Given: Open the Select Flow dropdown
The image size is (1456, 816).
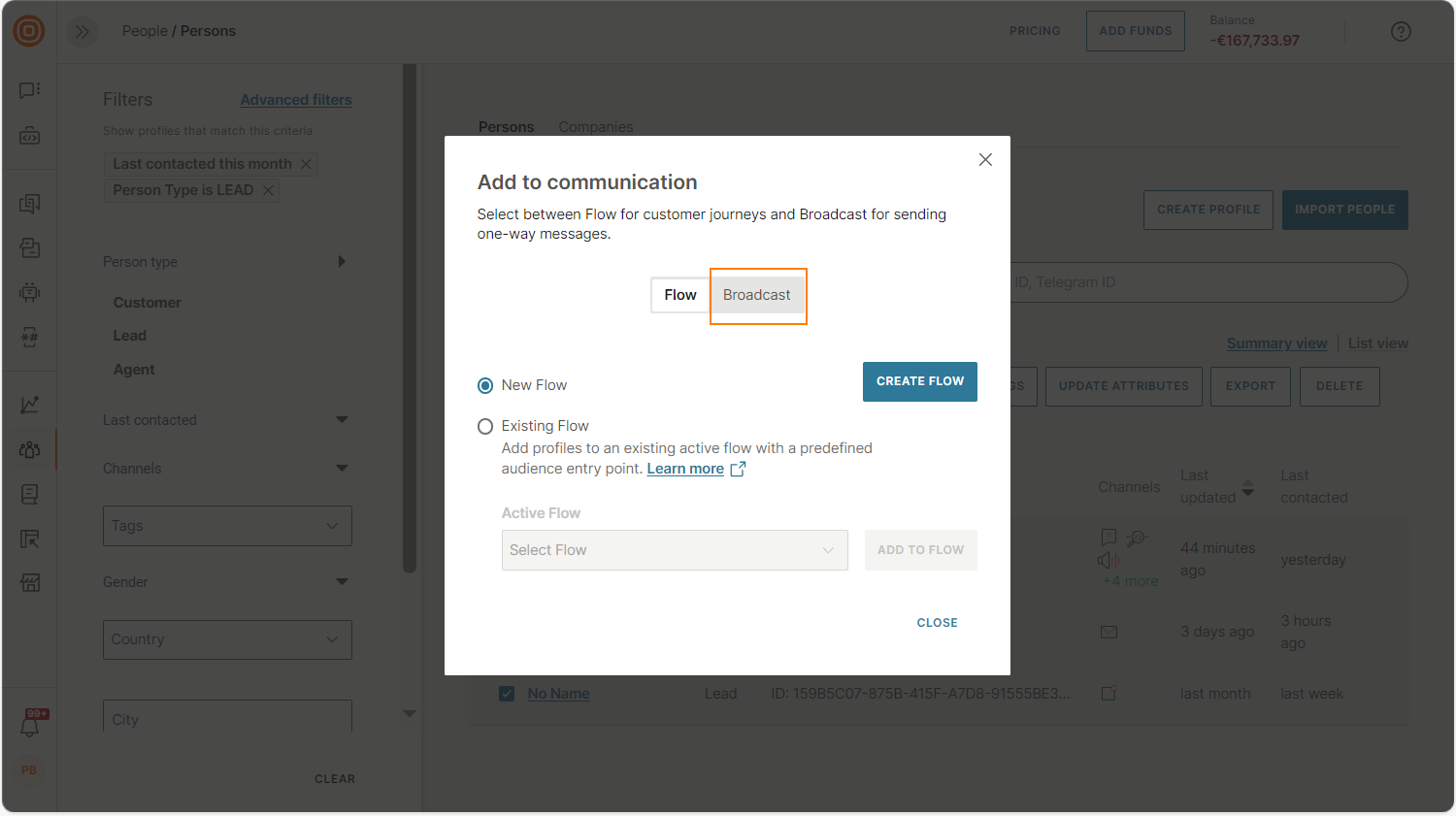Looking at the screenshot, I should click(675, 550).
